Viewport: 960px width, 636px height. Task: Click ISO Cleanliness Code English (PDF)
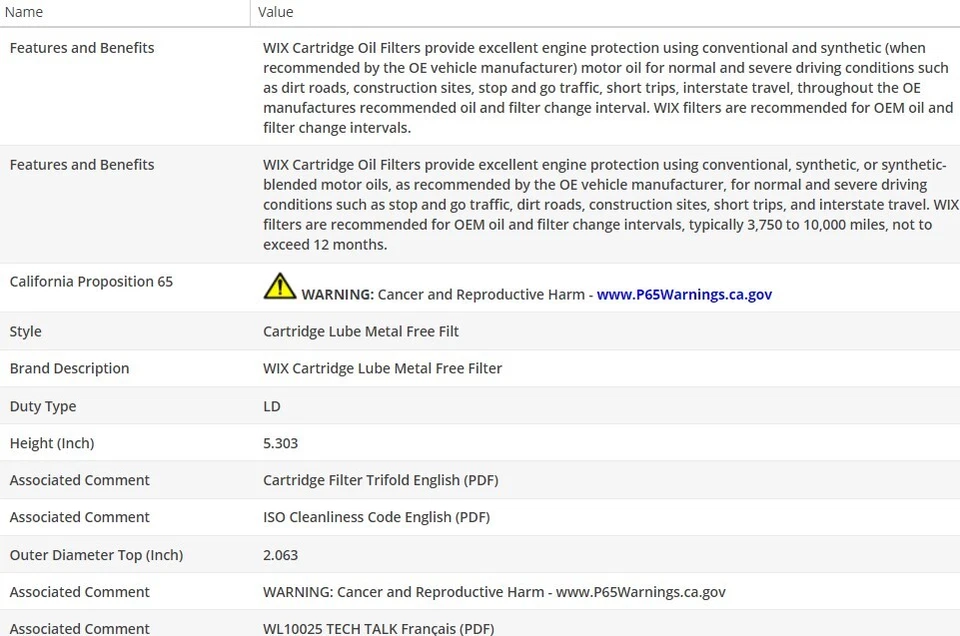377,517
